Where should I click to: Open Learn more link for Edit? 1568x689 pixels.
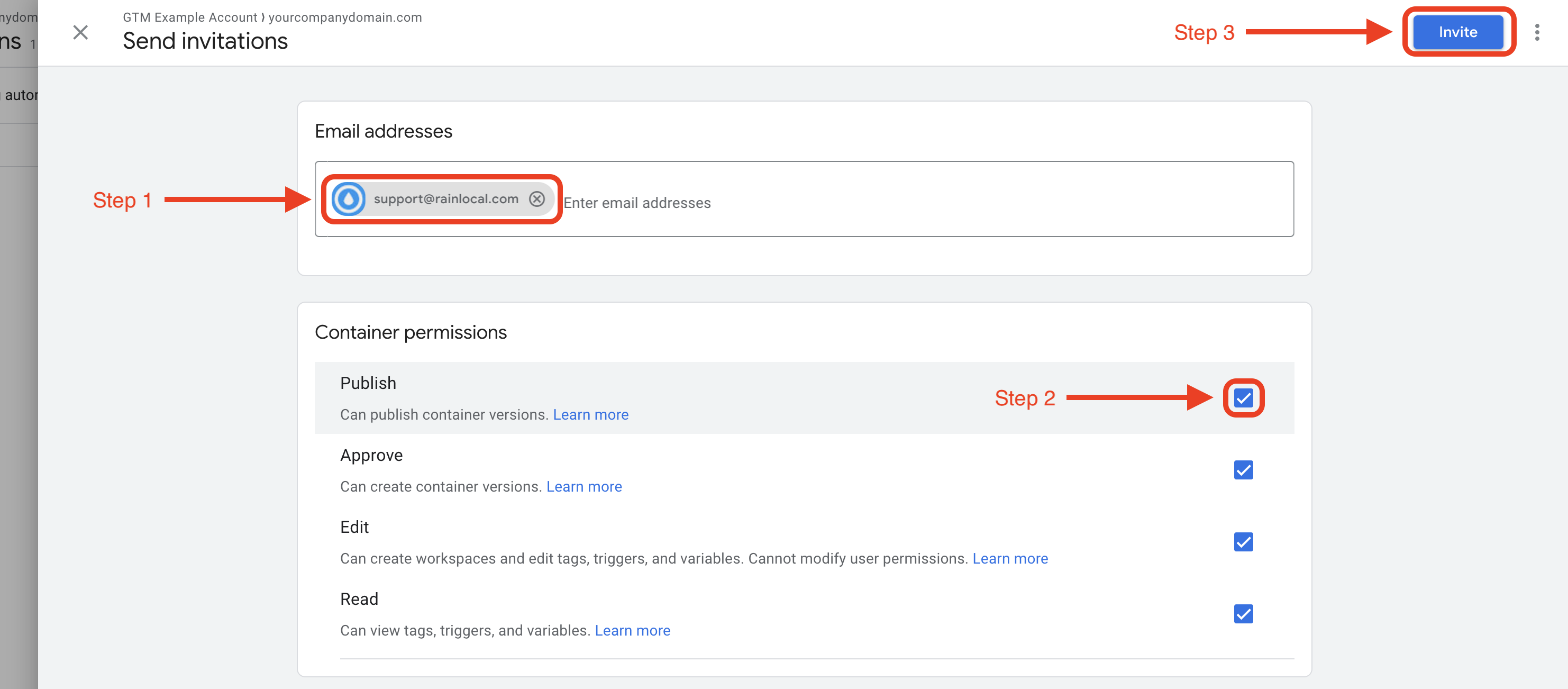pos(1010,558)
